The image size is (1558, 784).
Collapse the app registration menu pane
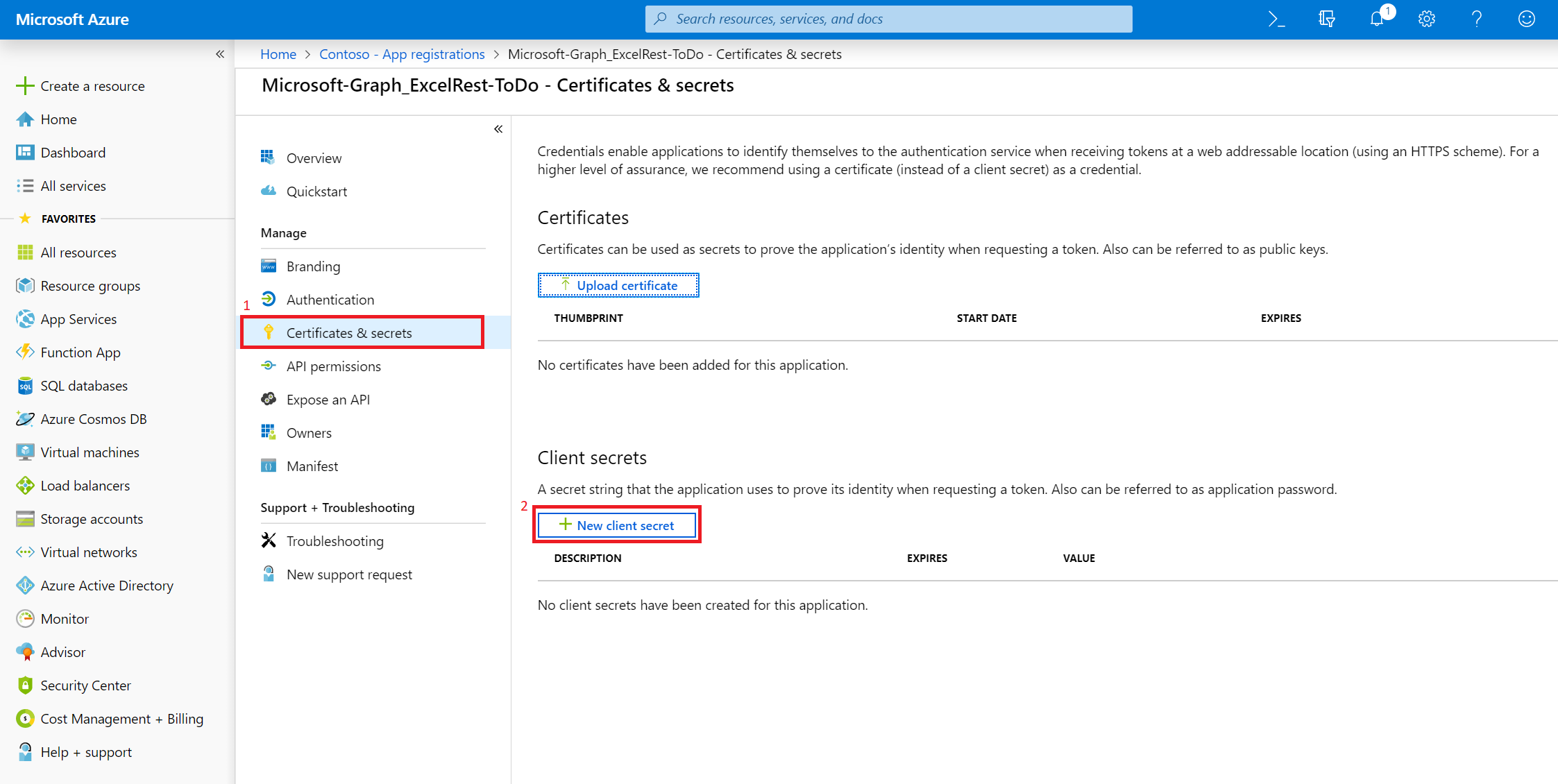tap(498, 129)
